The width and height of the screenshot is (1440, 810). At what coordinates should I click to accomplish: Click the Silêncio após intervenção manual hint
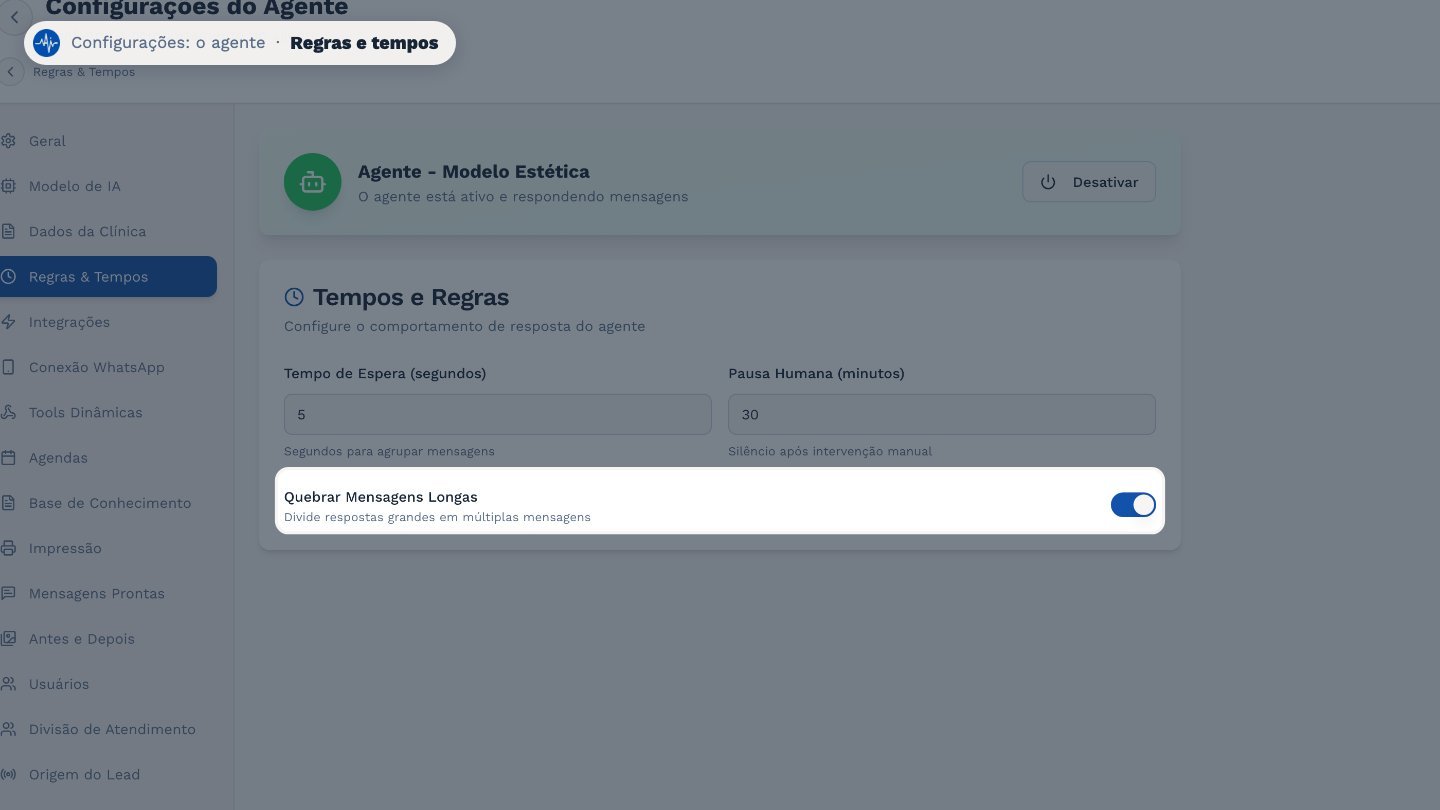(830, 451)
